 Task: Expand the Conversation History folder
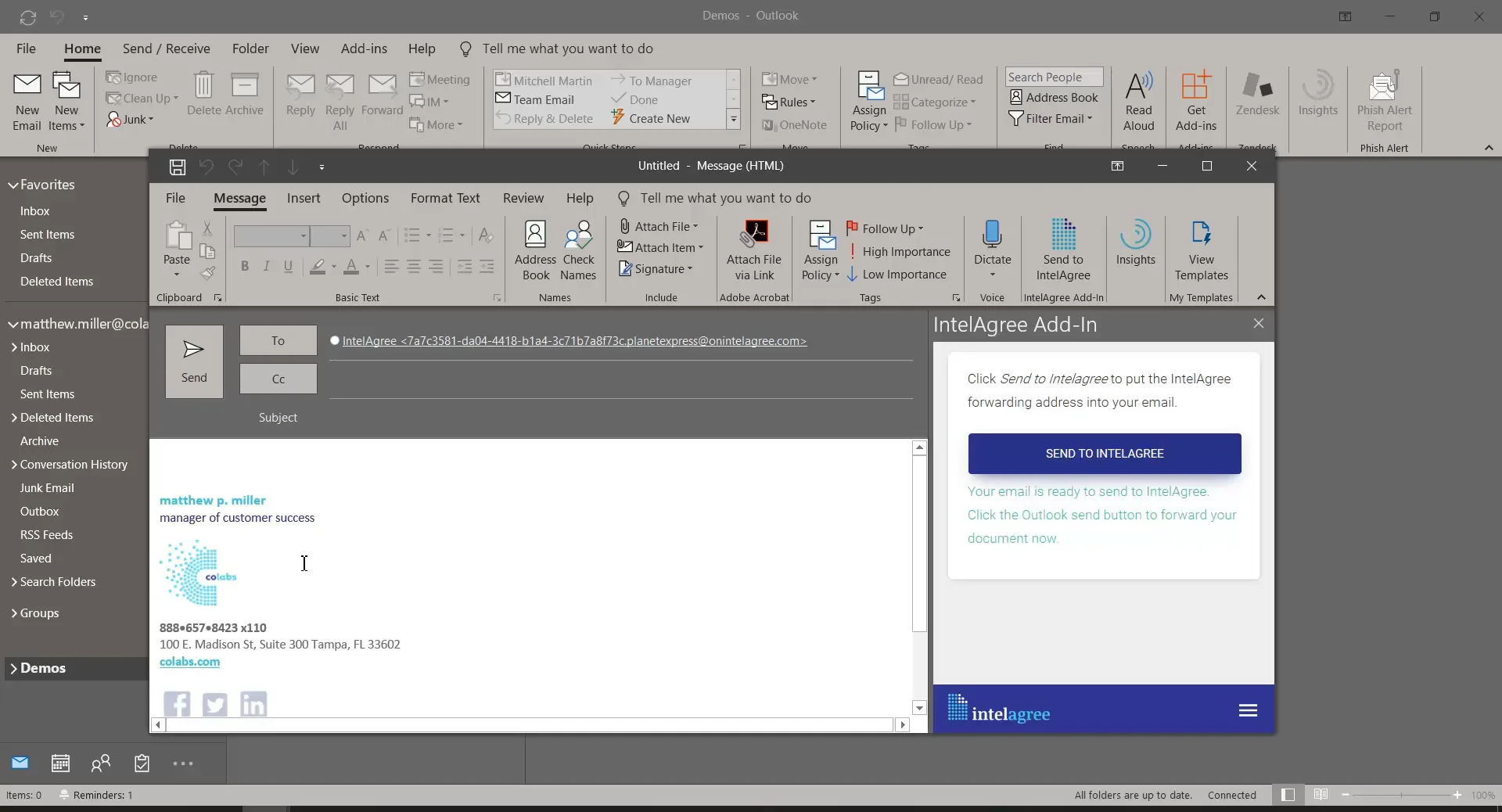(14, 465)
